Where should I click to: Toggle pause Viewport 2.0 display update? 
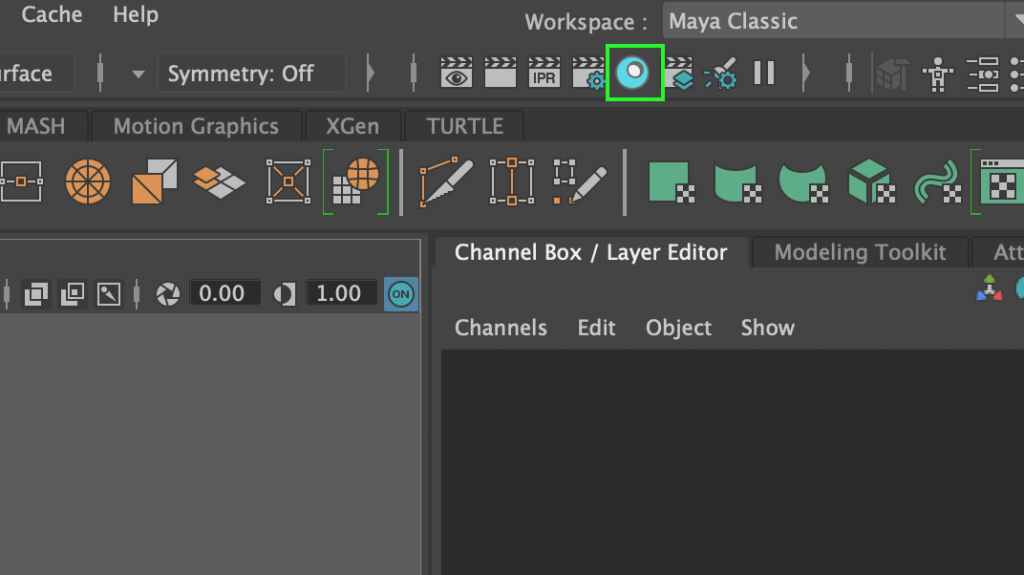[765, 73]
